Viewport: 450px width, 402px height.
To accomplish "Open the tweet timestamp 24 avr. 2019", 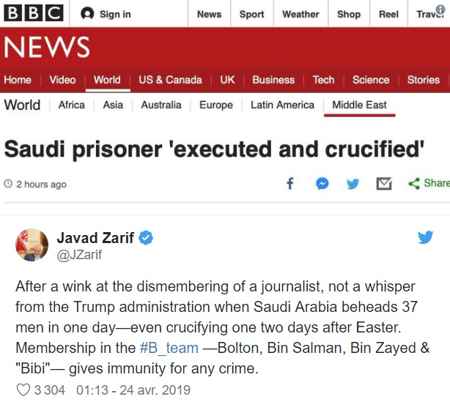I will click(x=133, y=390).
